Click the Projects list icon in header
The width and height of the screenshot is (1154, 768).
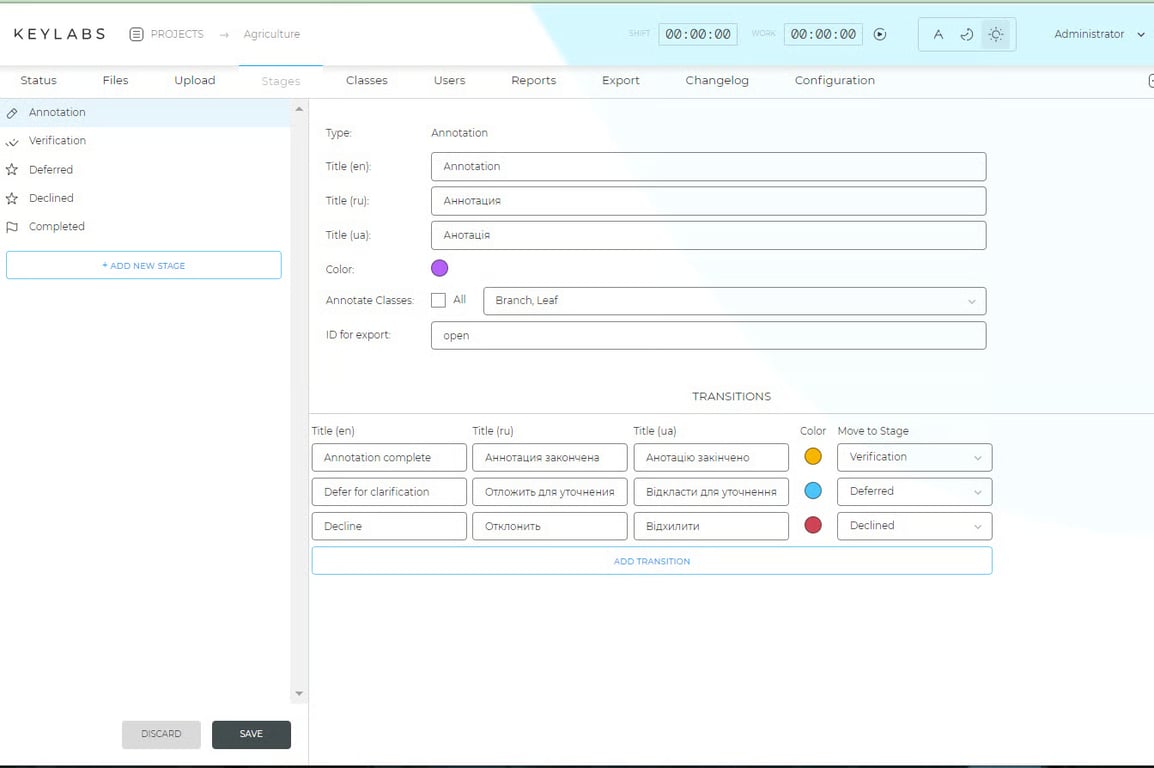click(137, 34)
